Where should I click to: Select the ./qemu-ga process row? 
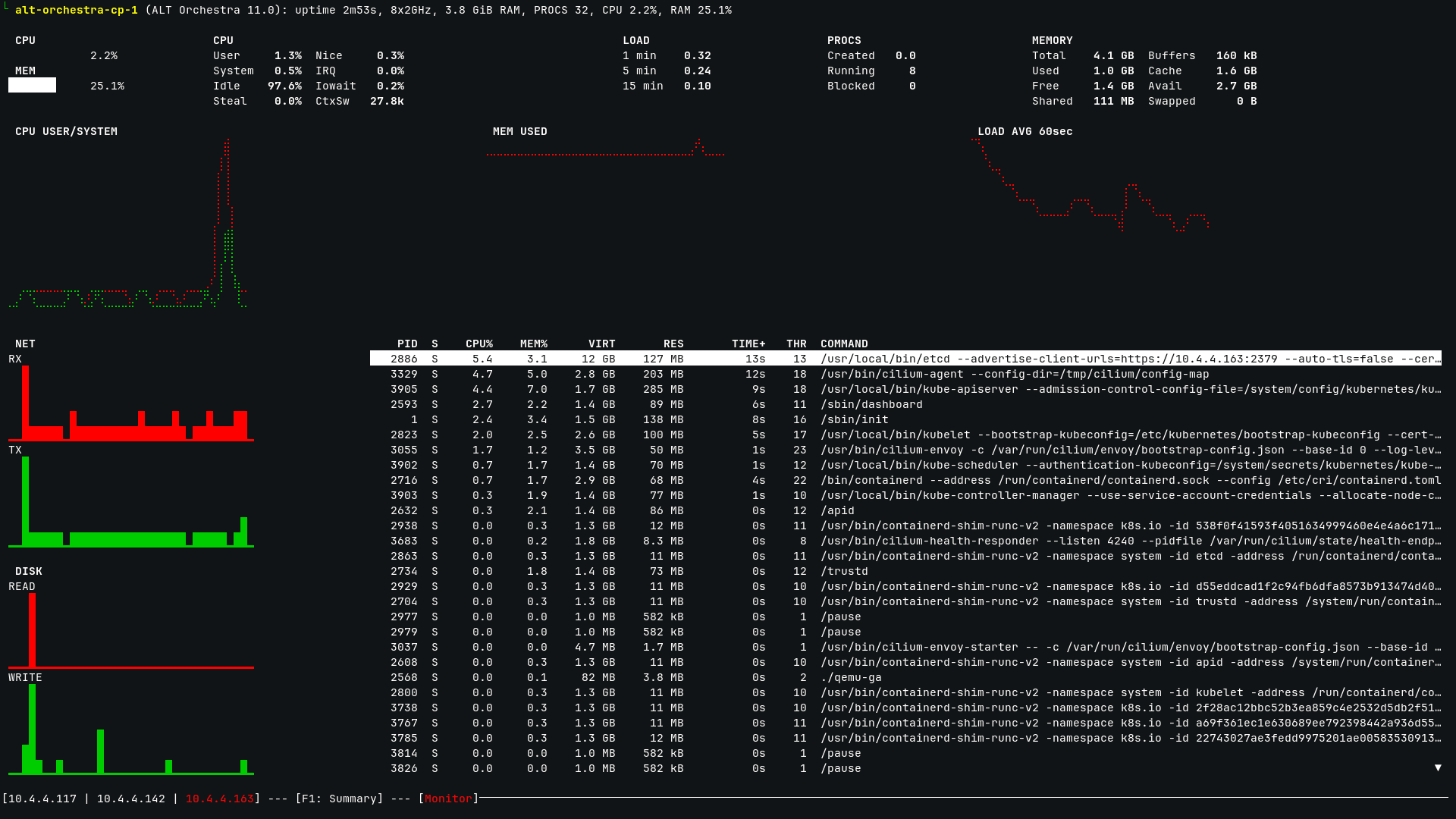[x=905, y=677]
